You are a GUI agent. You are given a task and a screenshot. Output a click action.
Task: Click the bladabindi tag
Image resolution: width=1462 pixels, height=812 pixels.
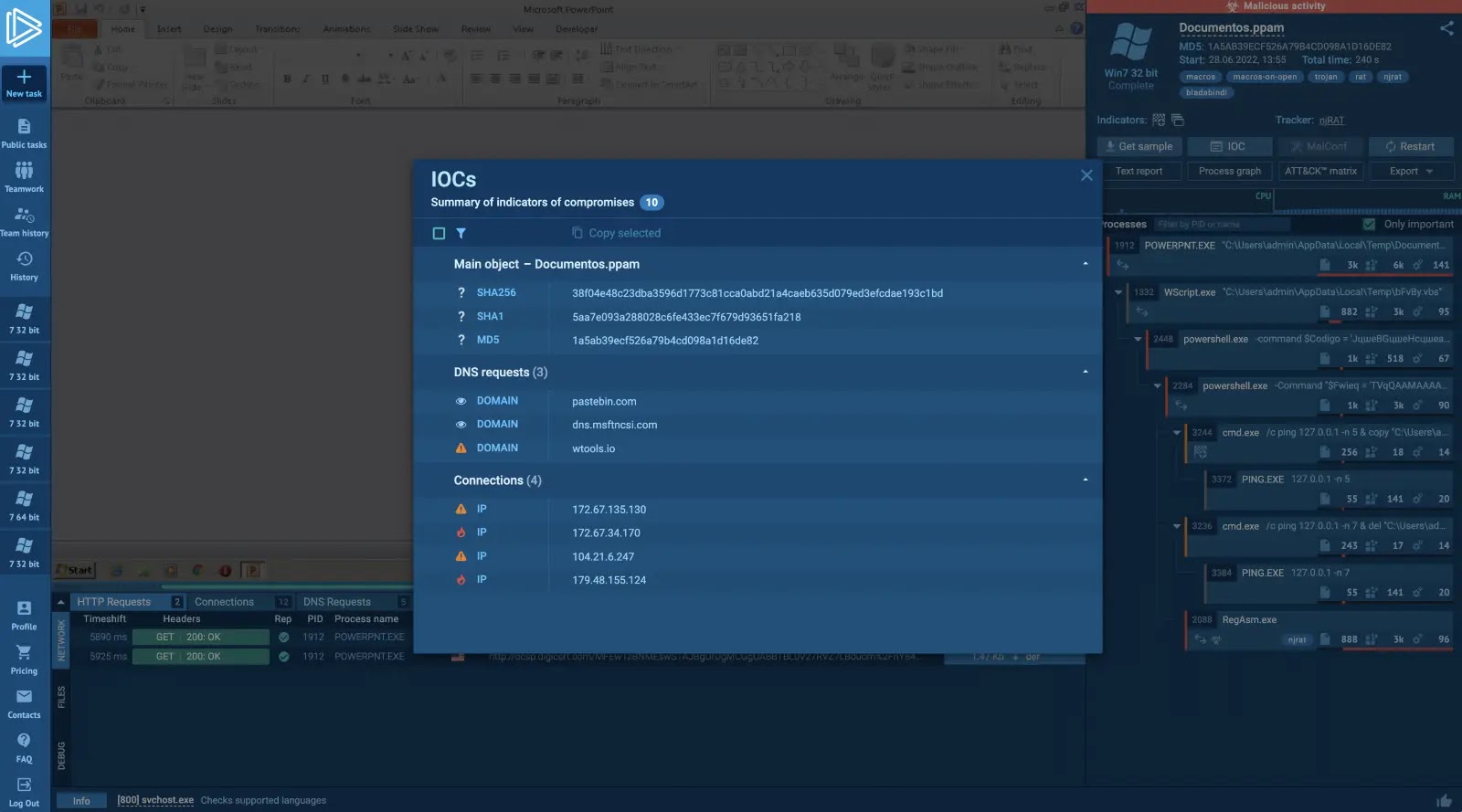coord(1206,92)
